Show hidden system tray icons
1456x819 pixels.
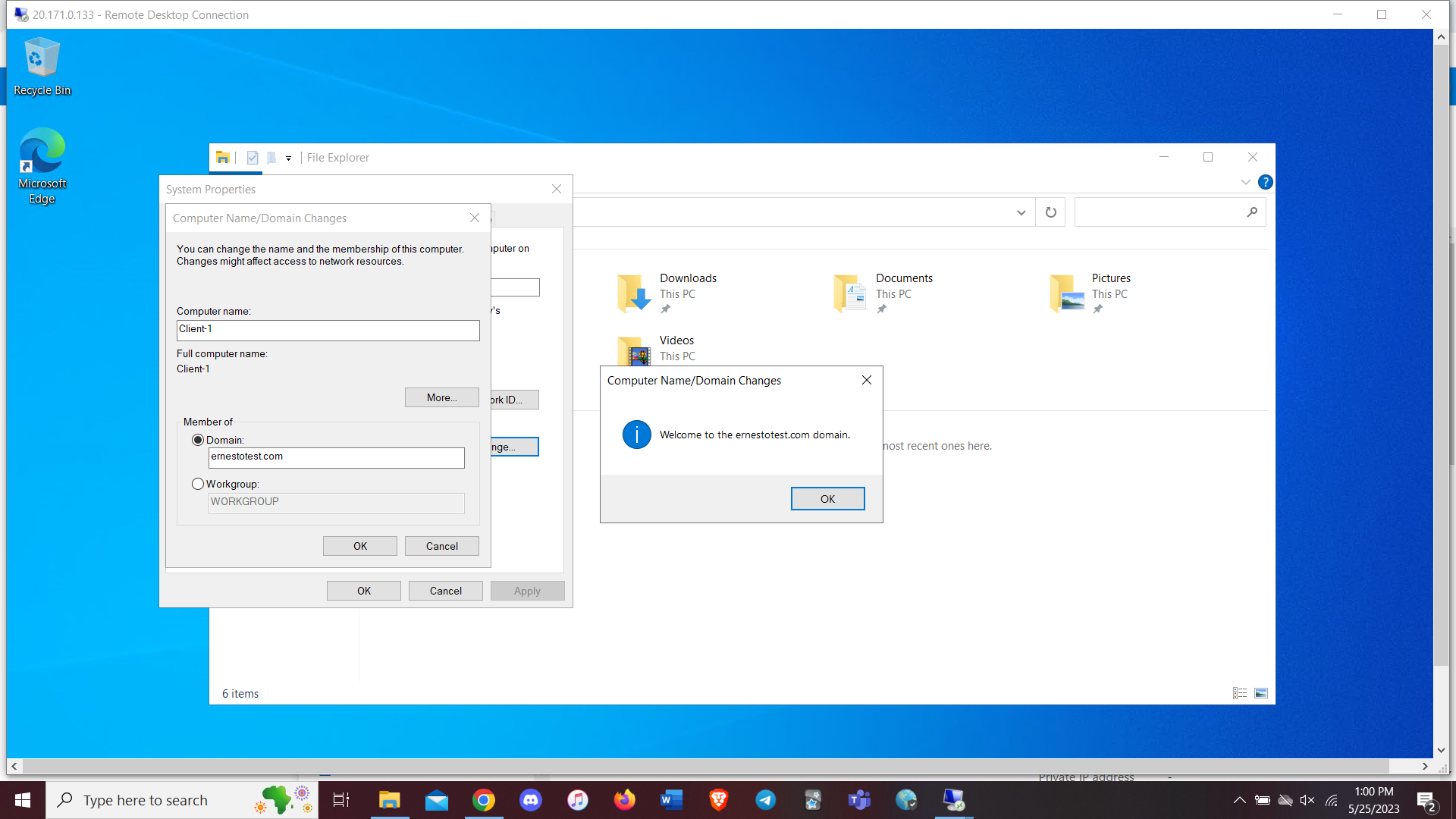coord(1239,800)
